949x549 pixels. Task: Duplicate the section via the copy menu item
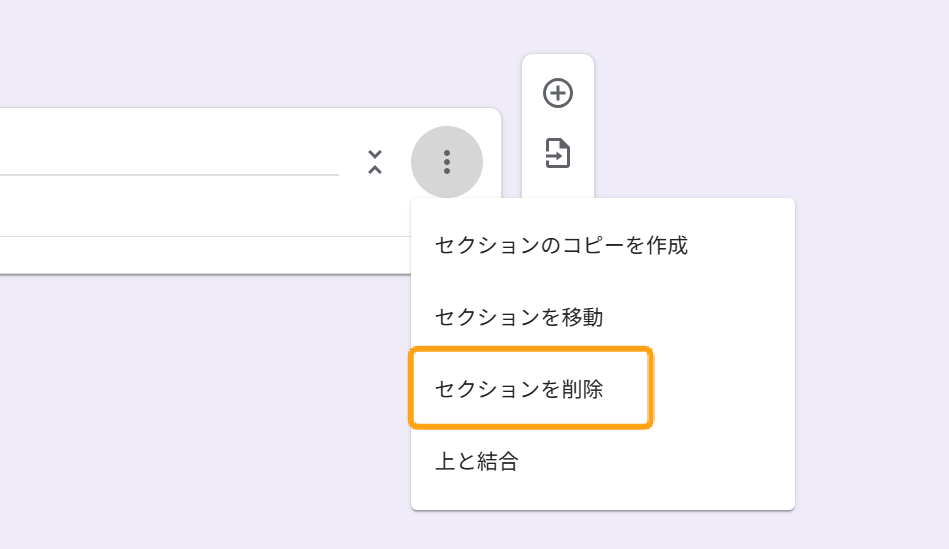[x=561, y=245]
